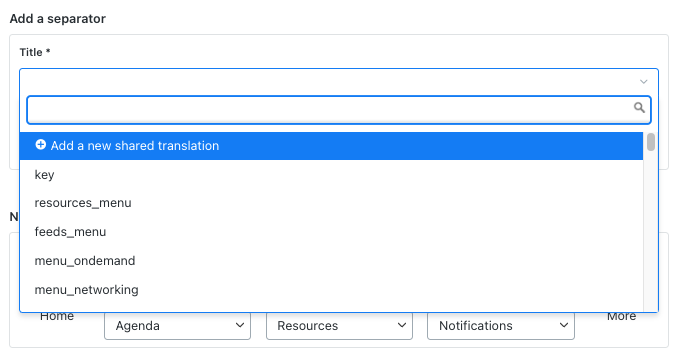This screenshot has height=360, width=679.
Task: Choose menu_ondemand from the dropdown list
Action: click(x=331, y=261)
